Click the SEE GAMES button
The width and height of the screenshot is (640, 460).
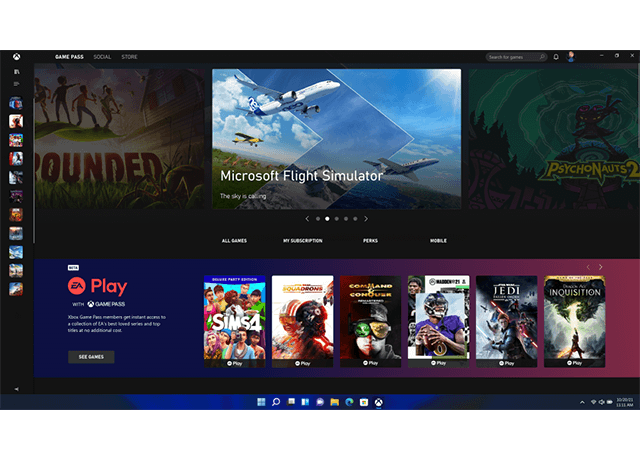(91, 357)
